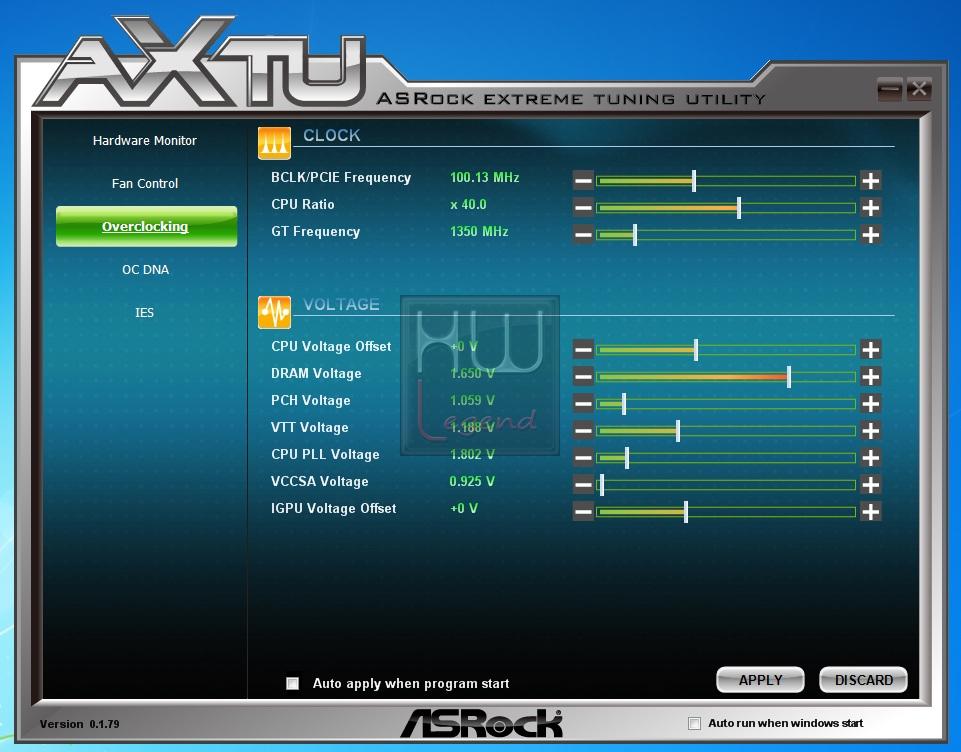
Task: Click the 100.13 MHz BCLK value
Action: point(484,178)
